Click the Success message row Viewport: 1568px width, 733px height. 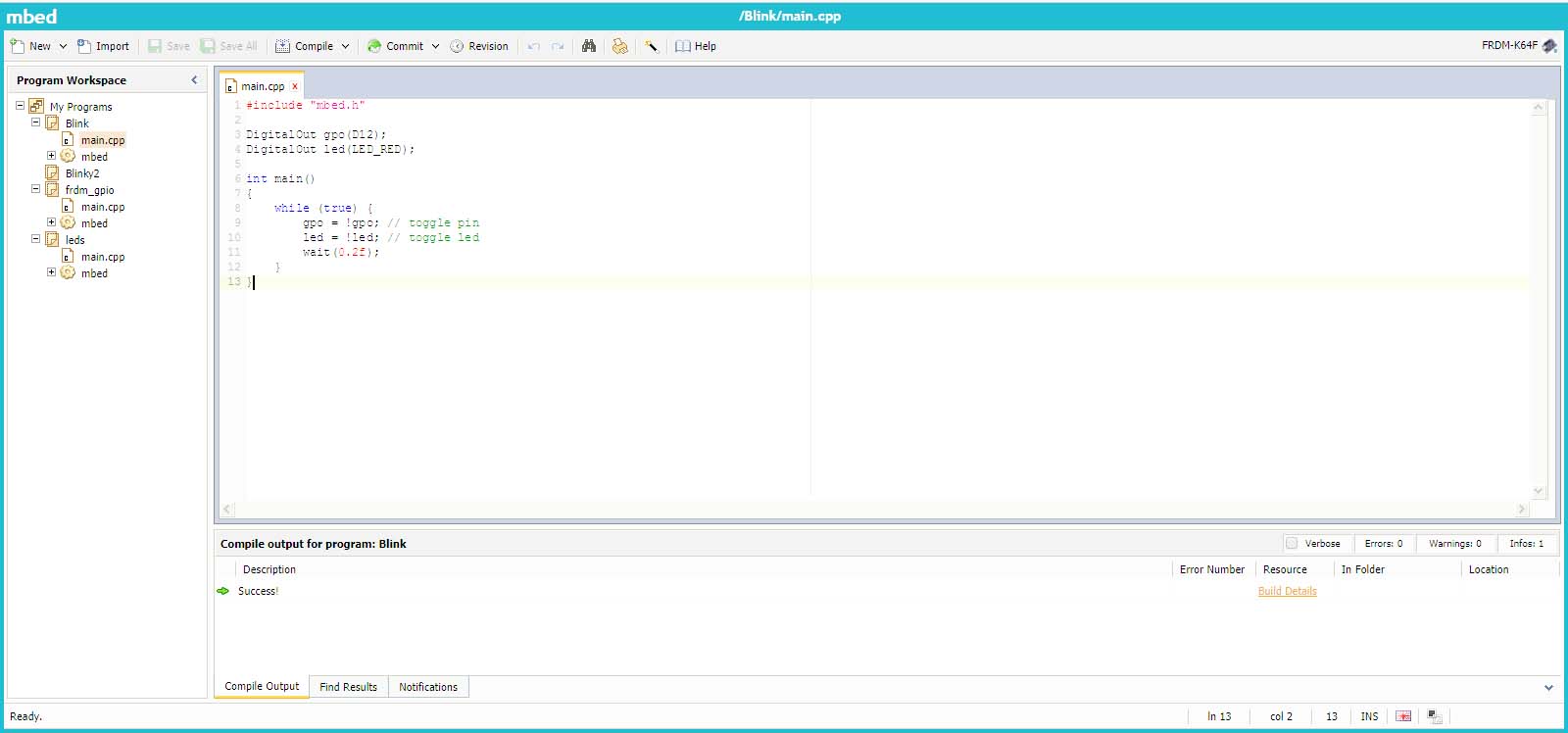coord(887,591)
